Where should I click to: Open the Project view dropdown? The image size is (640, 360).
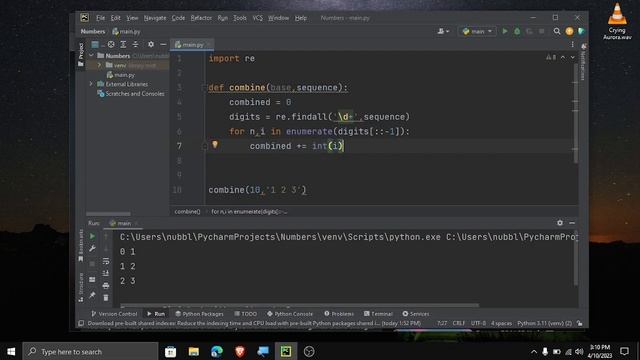[97, 44]
